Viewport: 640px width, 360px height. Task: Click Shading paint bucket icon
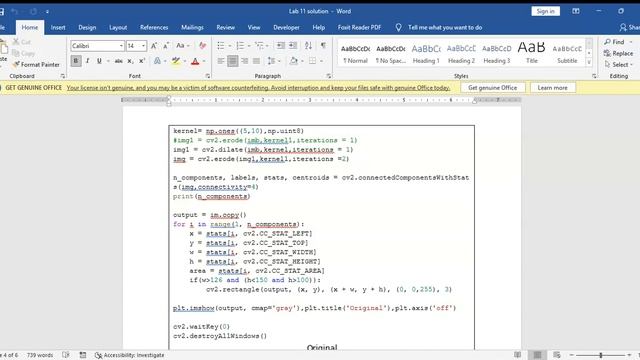[293, 61]
